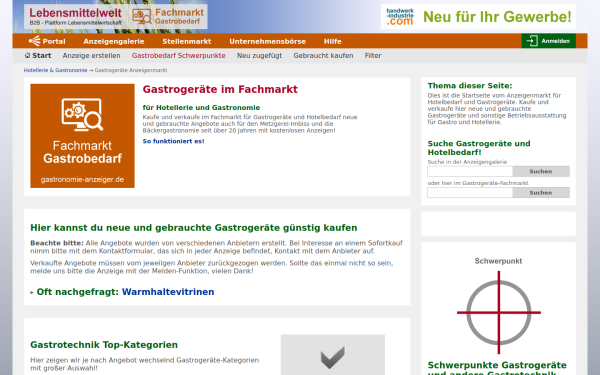The width and height of the screenshot is (600, 375).
Task: Go to Start with the home icon
Action: [38, 55]
